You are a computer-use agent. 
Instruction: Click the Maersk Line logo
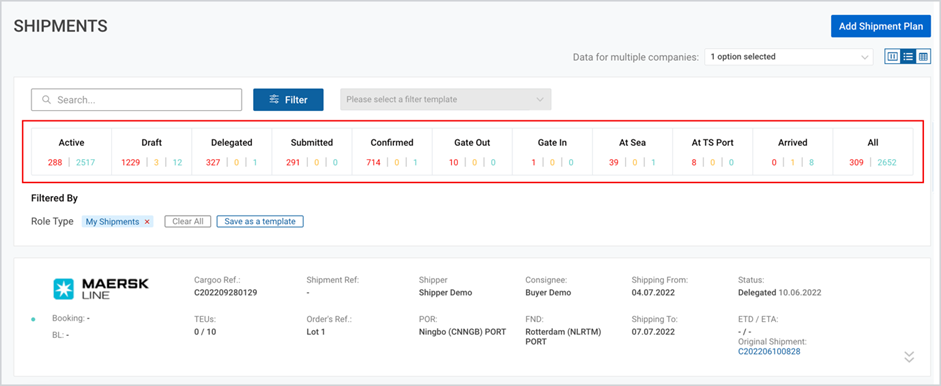coord(101,289)
